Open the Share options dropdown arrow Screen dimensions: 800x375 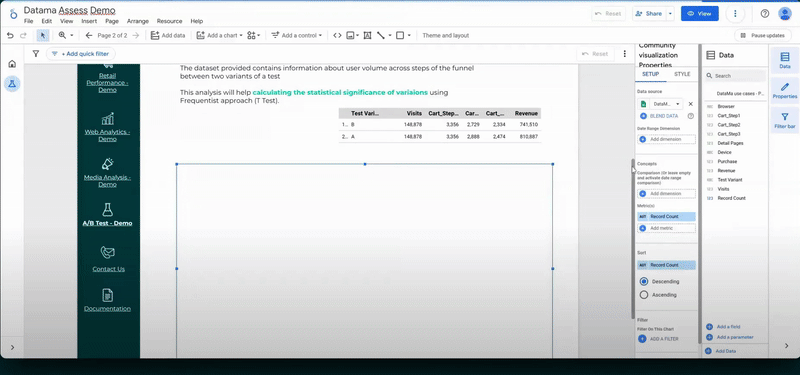[x=670, y=14]
